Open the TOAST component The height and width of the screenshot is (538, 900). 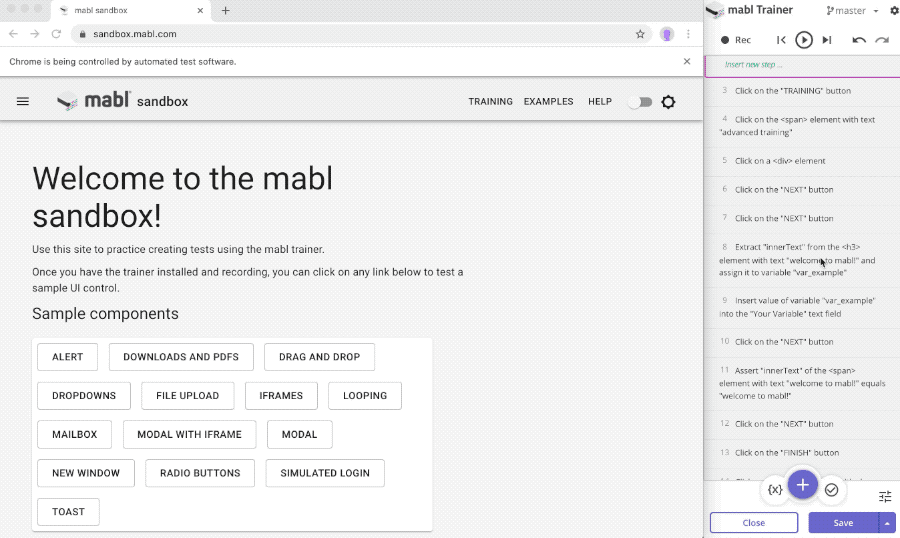(x=68, y=512)
